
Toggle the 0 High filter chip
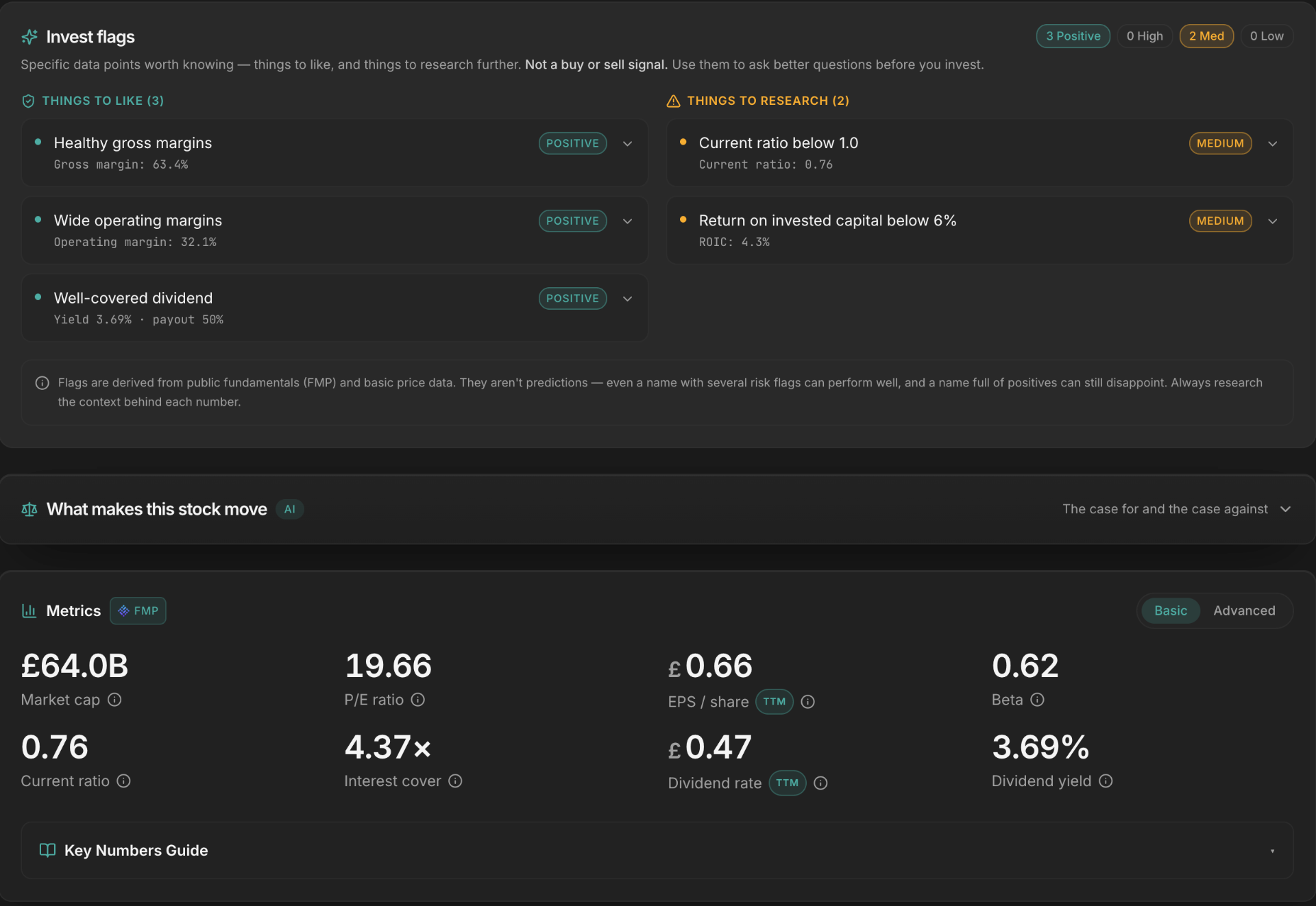click(1145, 36)
